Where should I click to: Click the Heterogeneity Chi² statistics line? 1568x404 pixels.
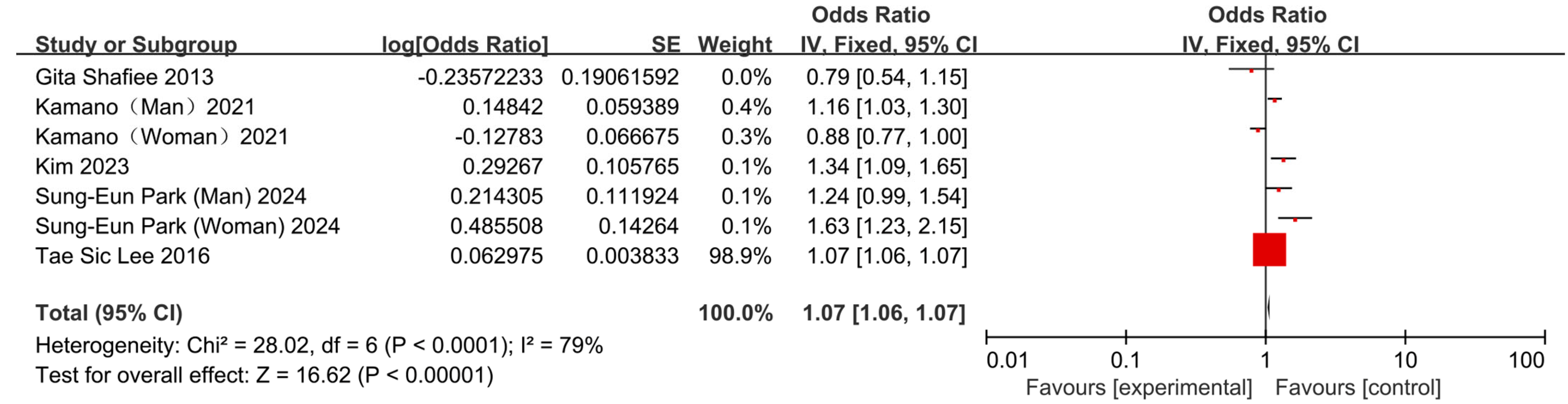[319, 345]
